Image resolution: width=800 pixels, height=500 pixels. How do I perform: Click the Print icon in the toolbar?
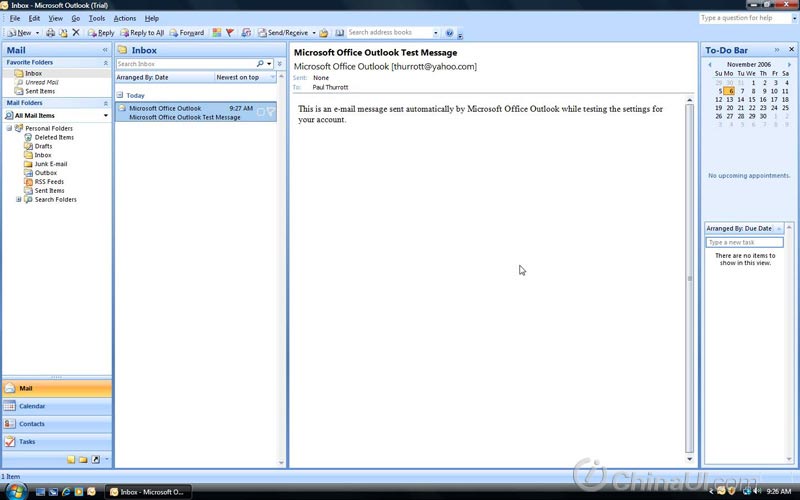(x=51, y=33)
